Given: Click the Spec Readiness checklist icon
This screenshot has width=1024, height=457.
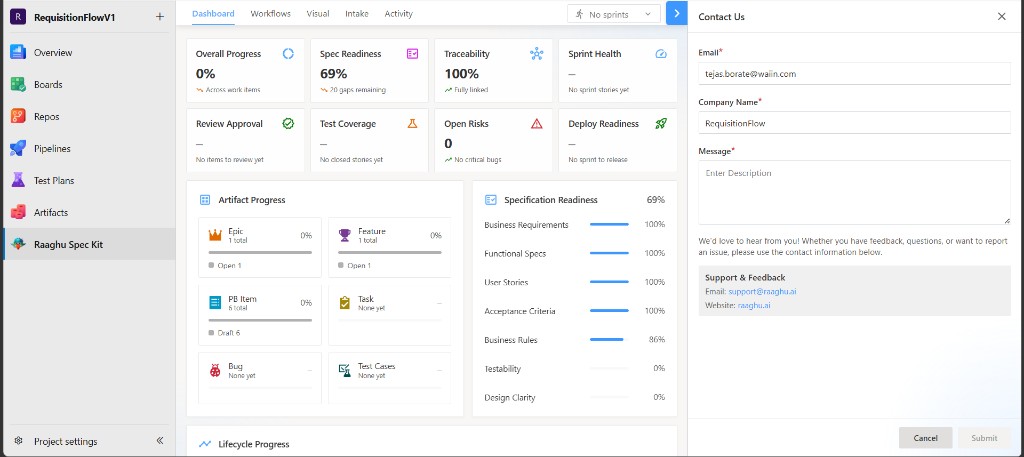Looking at the screenshot, I should point(412,54).
